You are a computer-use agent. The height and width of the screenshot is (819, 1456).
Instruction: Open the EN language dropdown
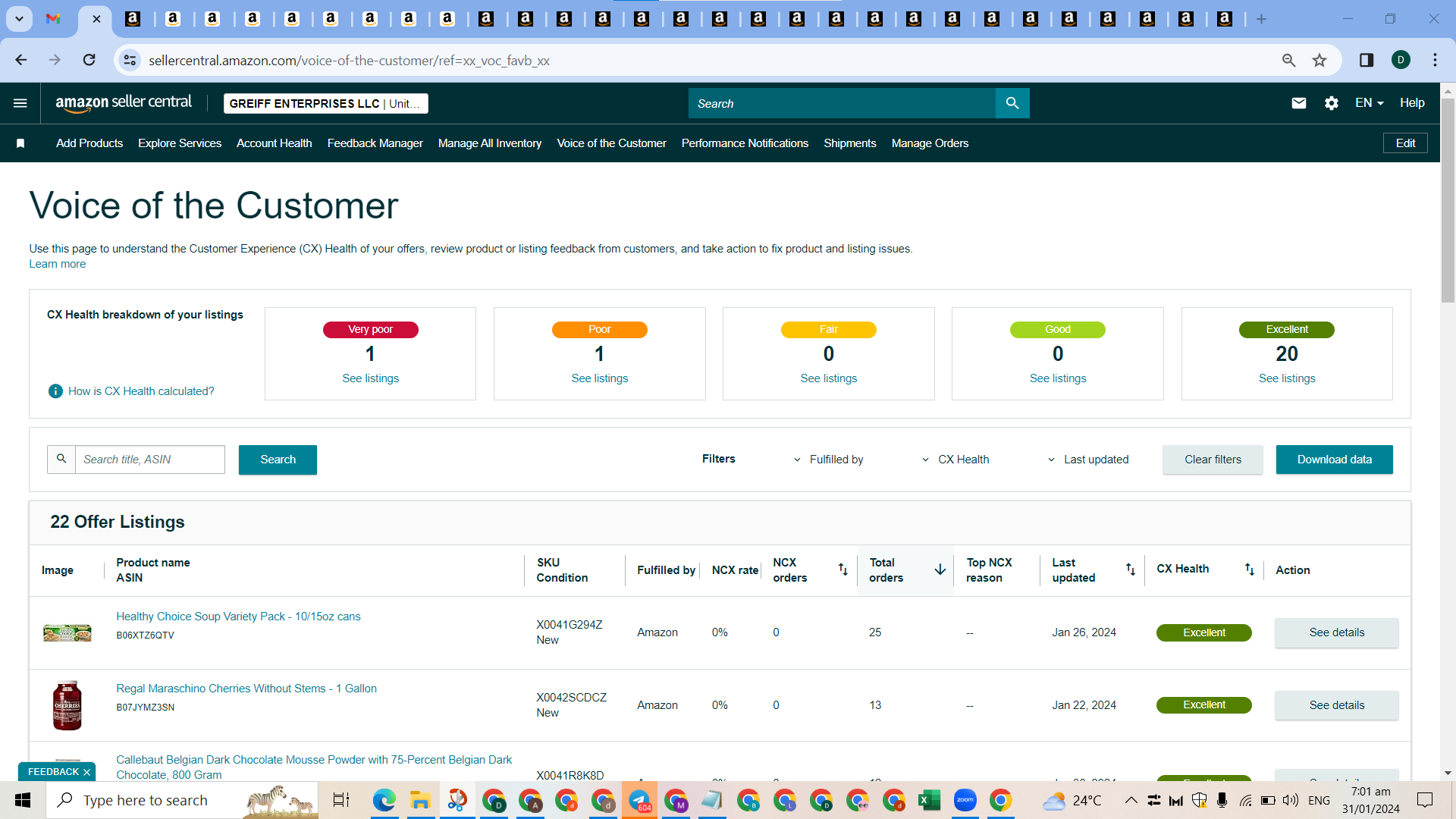coord(1370,103)
